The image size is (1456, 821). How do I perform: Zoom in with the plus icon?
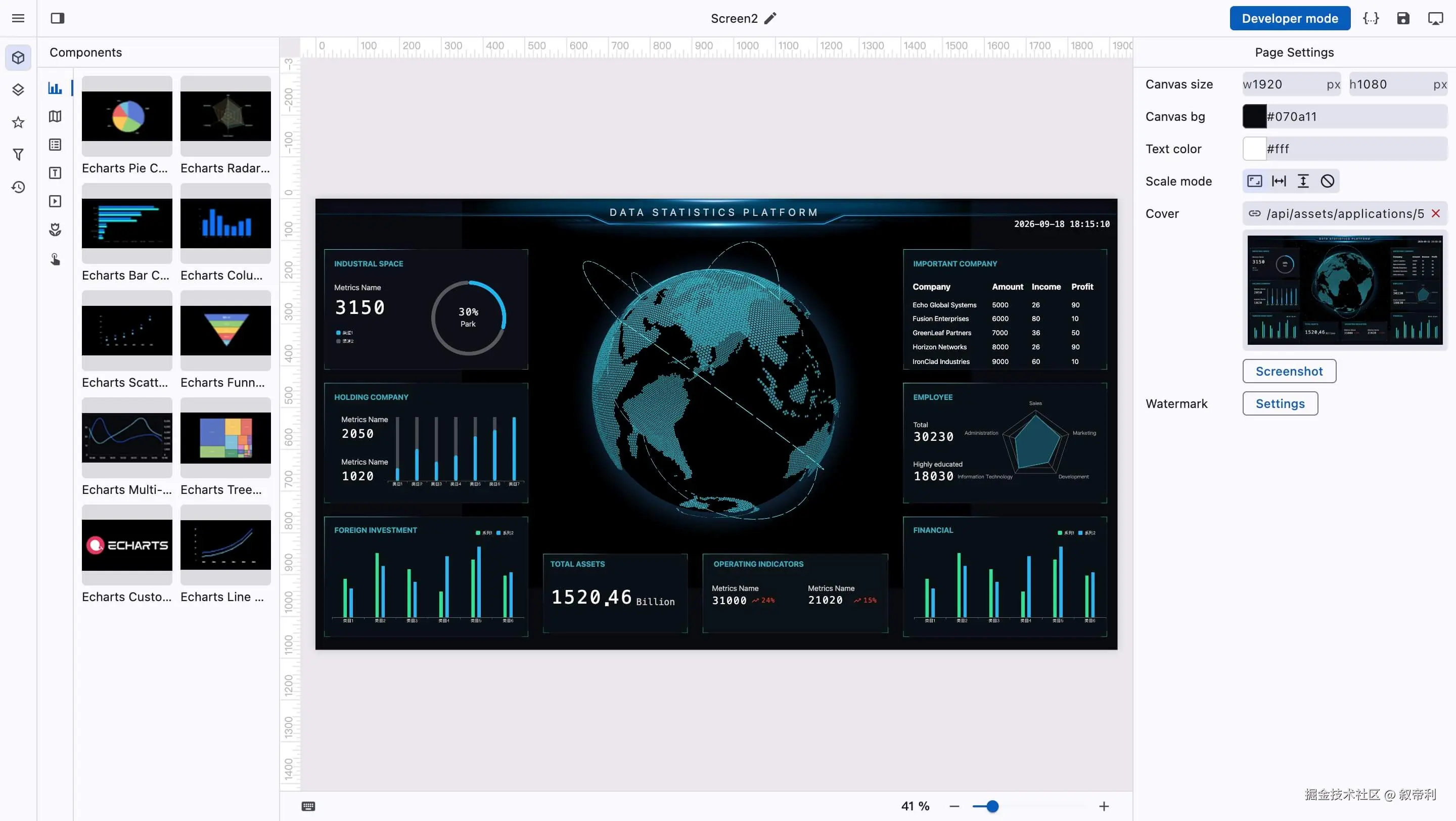[1104, 806]
